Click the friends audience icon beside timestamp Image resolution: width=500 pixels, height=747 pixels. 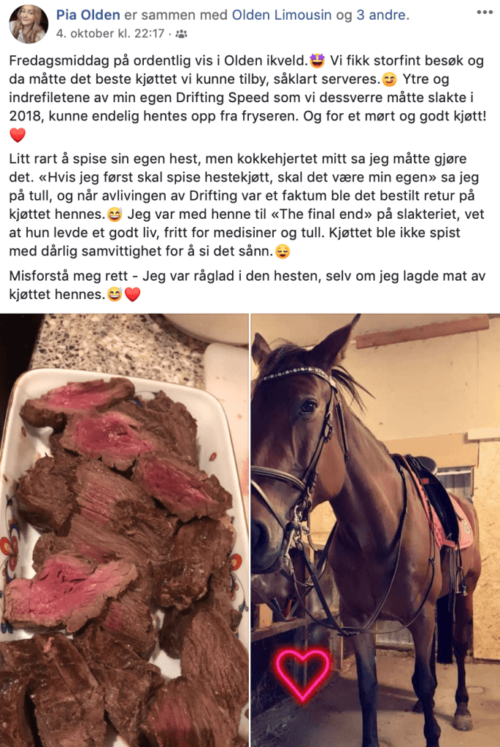pos(181,34)
